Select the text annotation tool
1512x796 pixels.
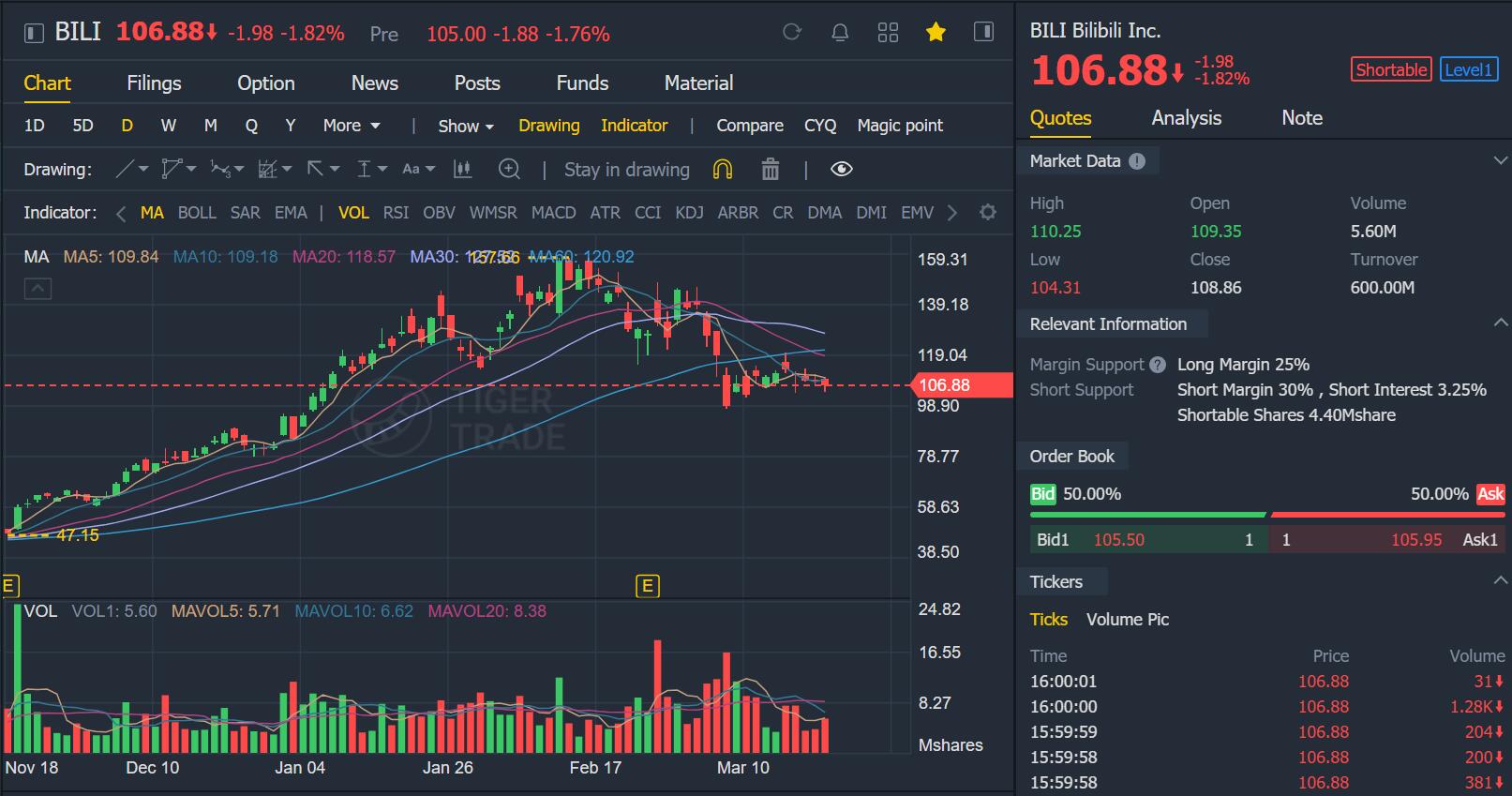click(411, 169)
